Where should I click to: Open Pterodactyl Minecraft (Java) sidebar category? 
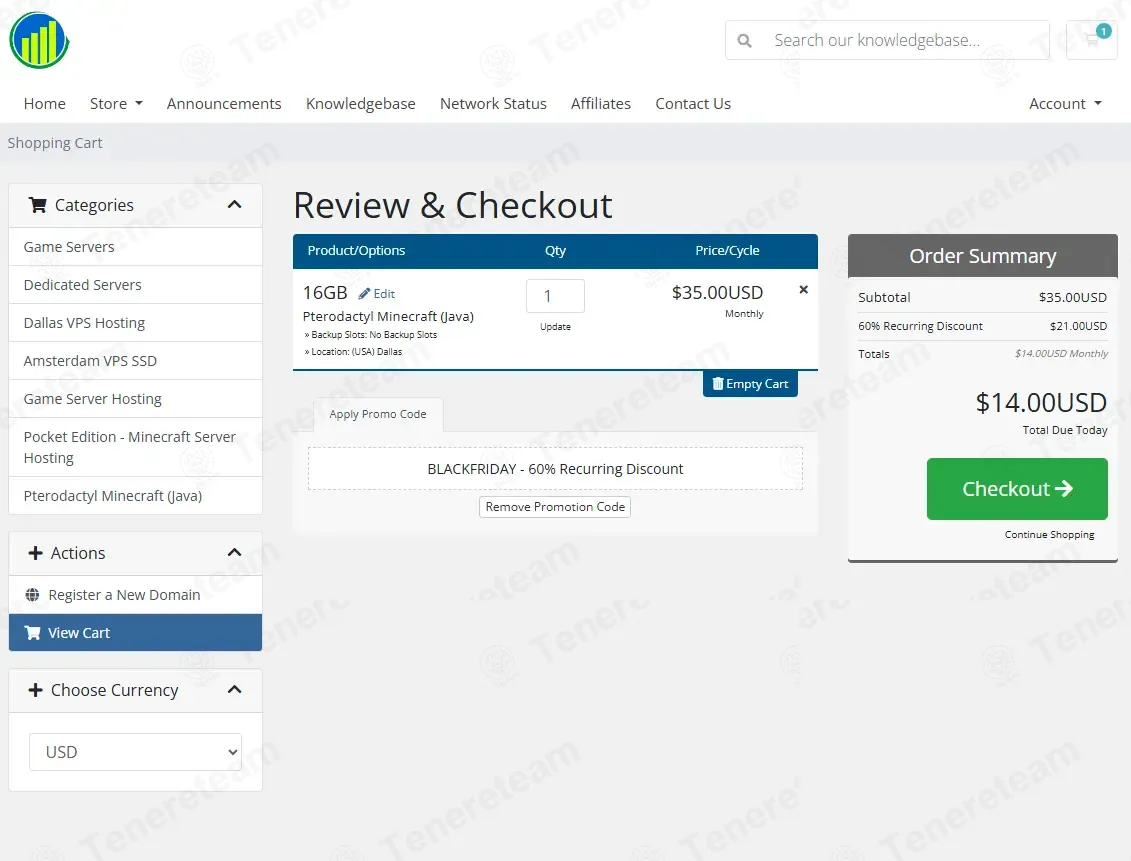tap(136, 496)
